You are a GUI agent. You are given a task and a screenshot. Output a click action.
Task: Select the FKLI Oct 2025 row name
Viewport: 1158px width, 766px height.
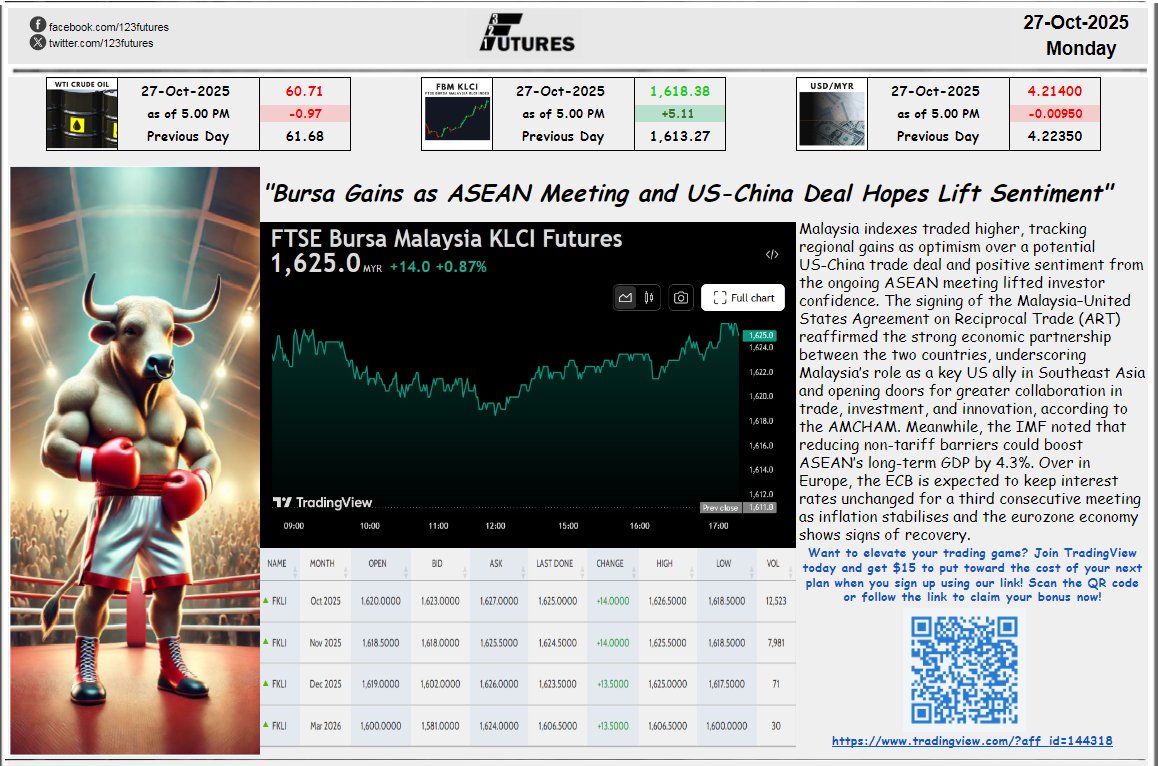[x=279, y=601]
